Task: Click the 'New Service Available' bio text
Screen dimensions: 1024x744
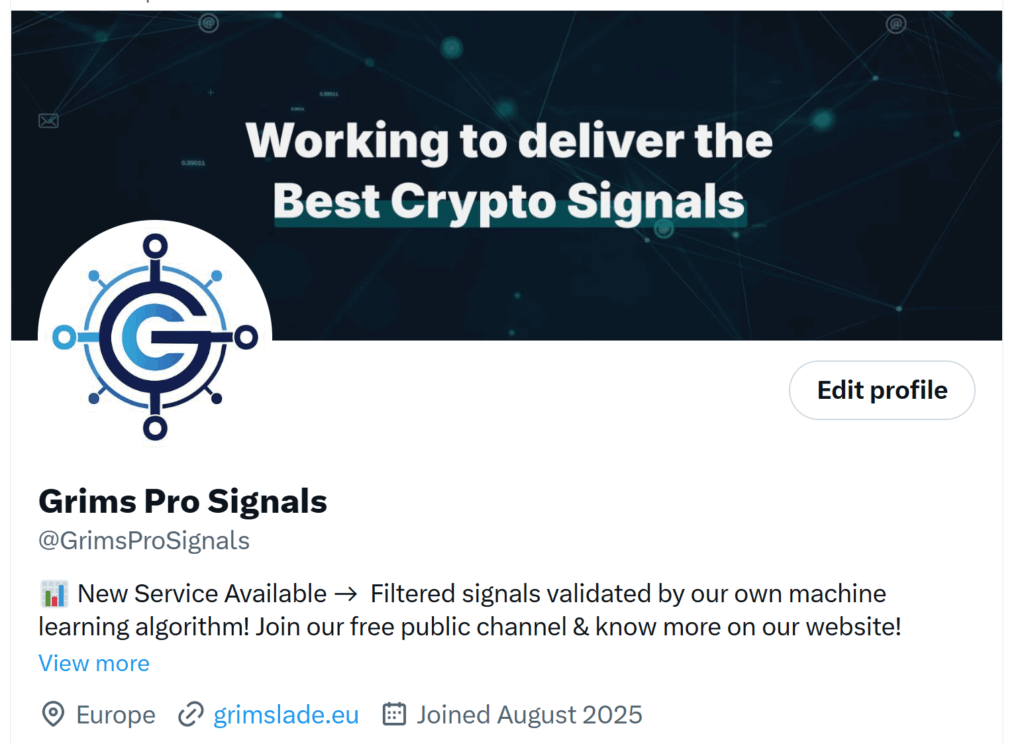Action: click(202, 594)
